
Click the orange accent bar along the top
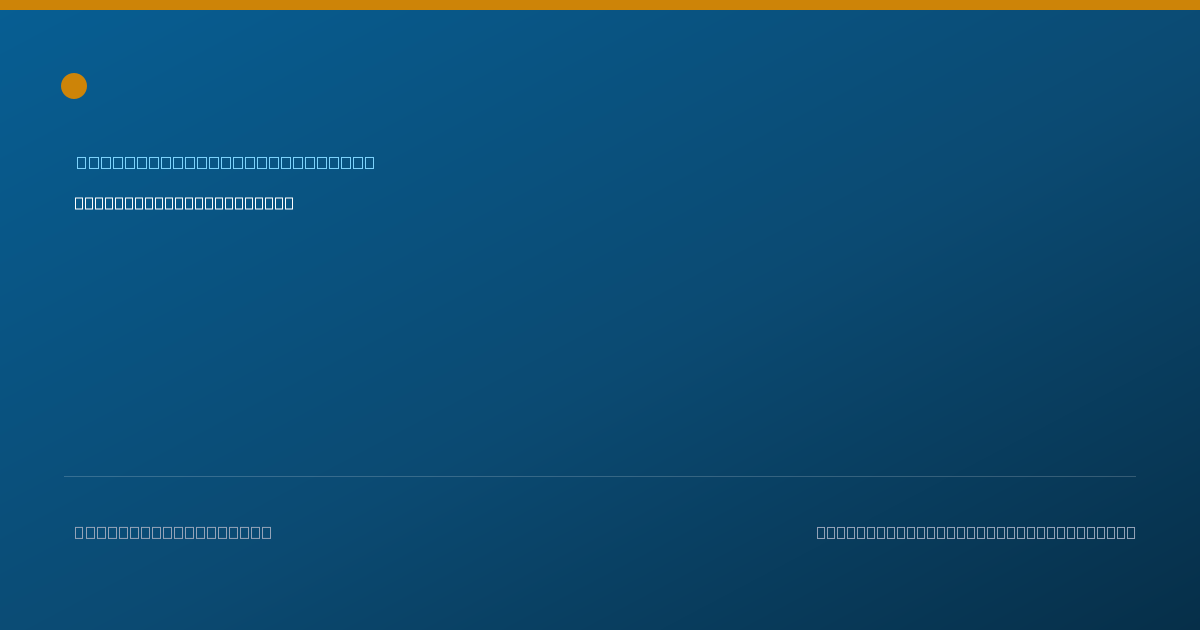coord(600,5)
